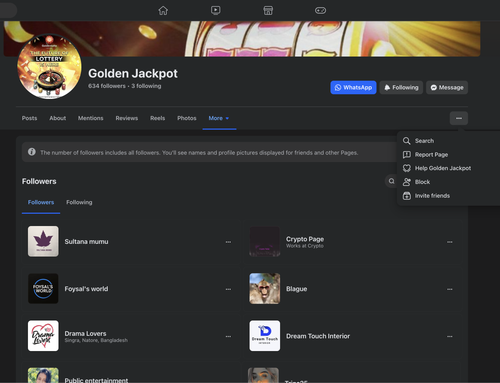Viewport: 500px width, 383px height.
Task: Click the Public entertainment name link
Action: coord(96,380)
